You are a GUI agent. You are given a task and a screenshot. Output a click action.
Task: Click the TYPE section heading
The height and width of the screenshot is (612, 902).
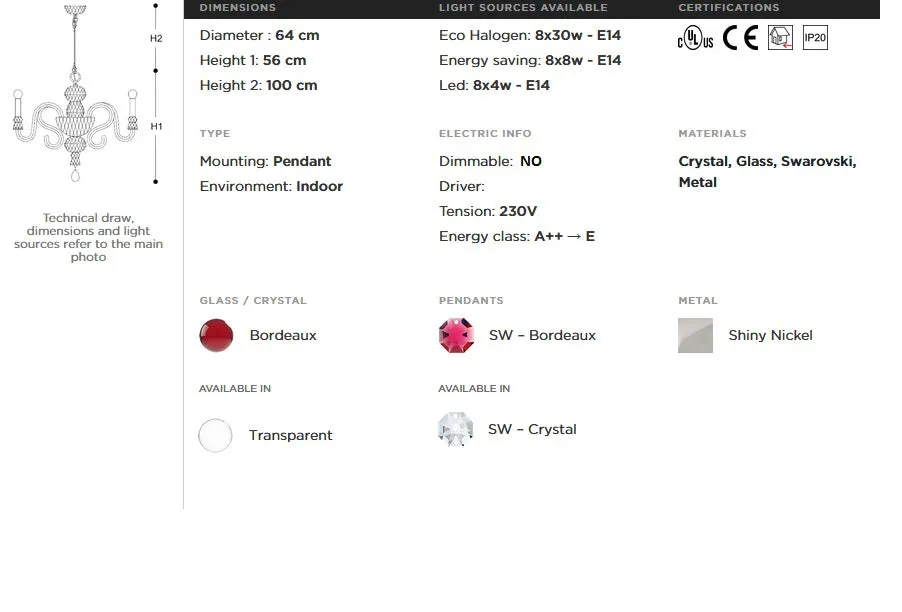[x=215, y=133]
